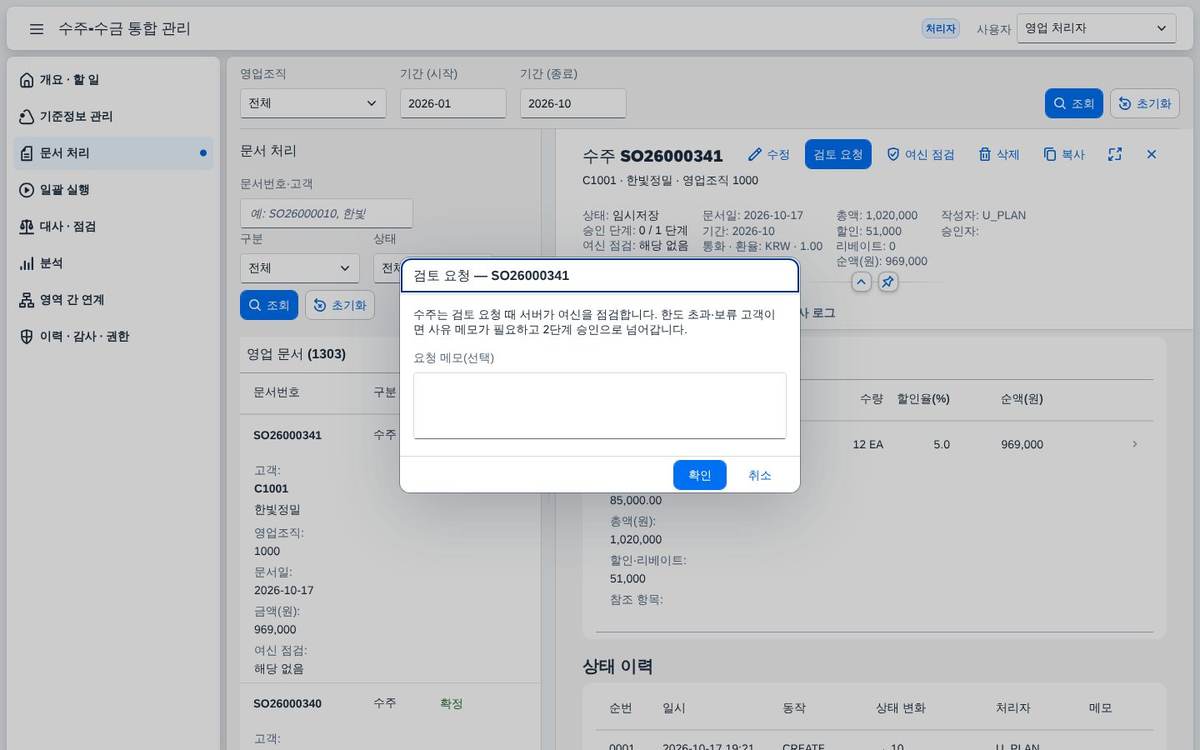This screenshot has width=1200, height=750.
Task: Click the 문서번호·고객 search input
Action: [326, 213]
